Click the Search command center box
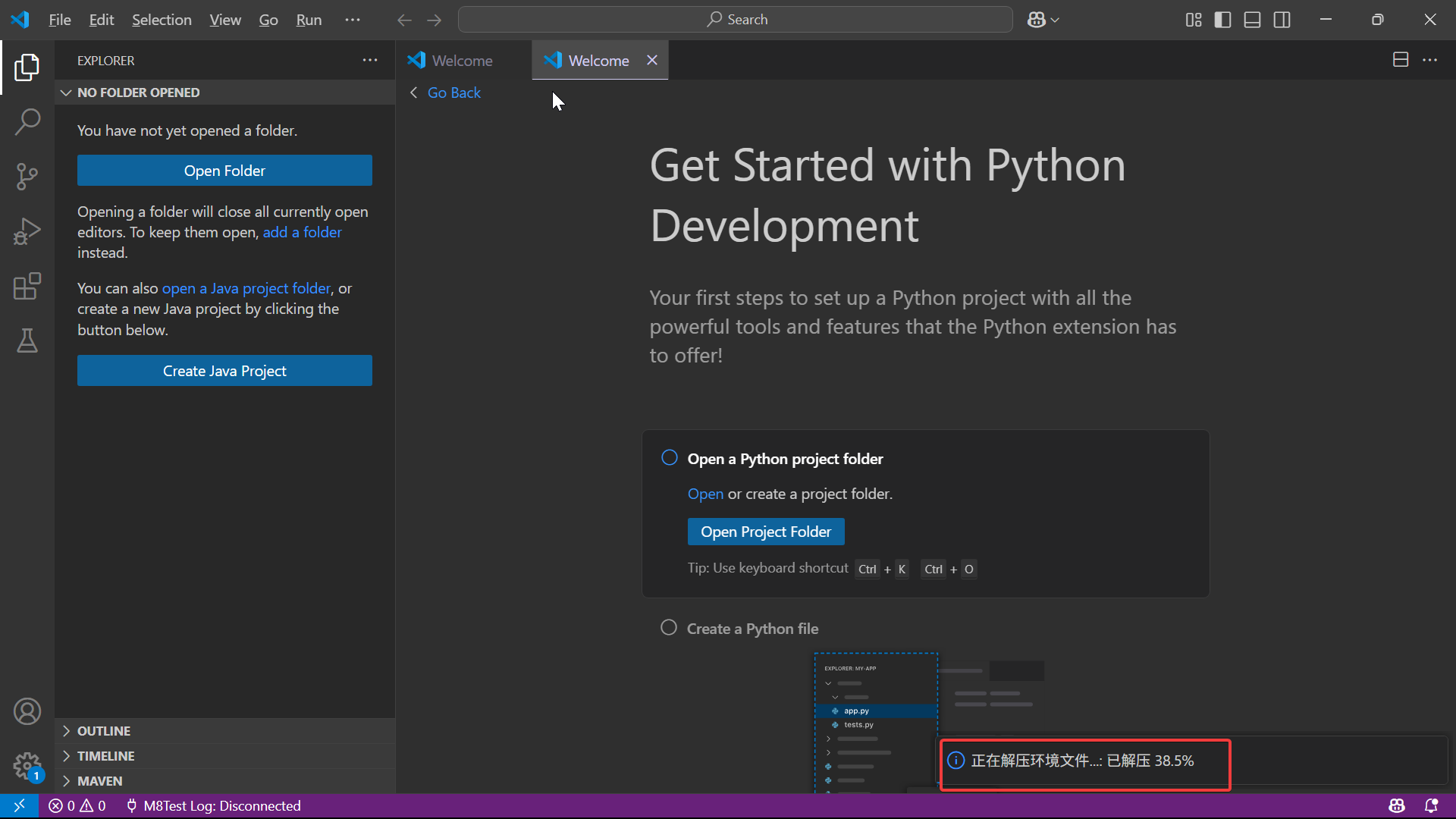 735,20
